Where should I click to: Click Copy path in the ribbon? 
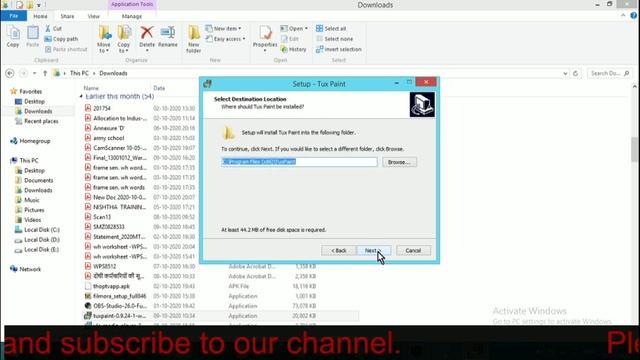pos(61,39)
